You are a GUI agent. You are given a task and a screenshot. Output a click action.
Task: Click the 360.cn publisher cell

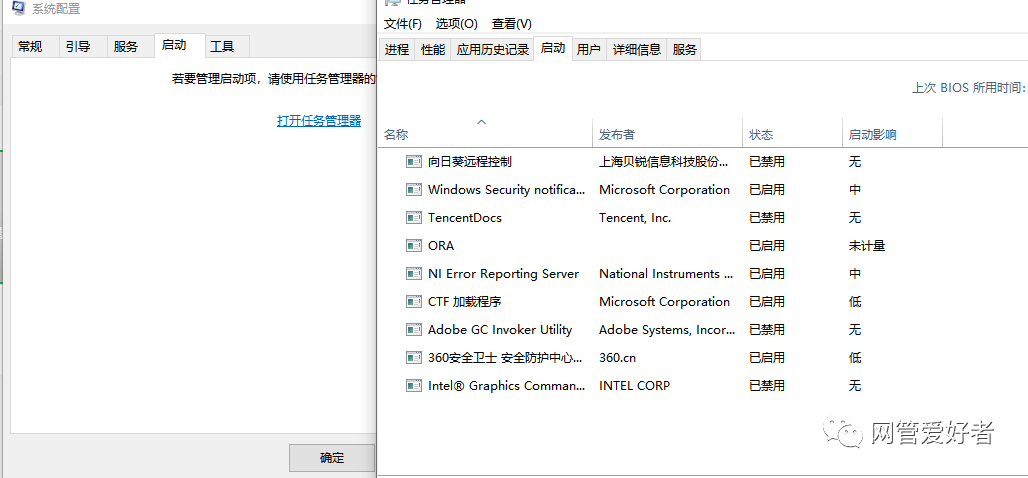click(x=618, y=358)
